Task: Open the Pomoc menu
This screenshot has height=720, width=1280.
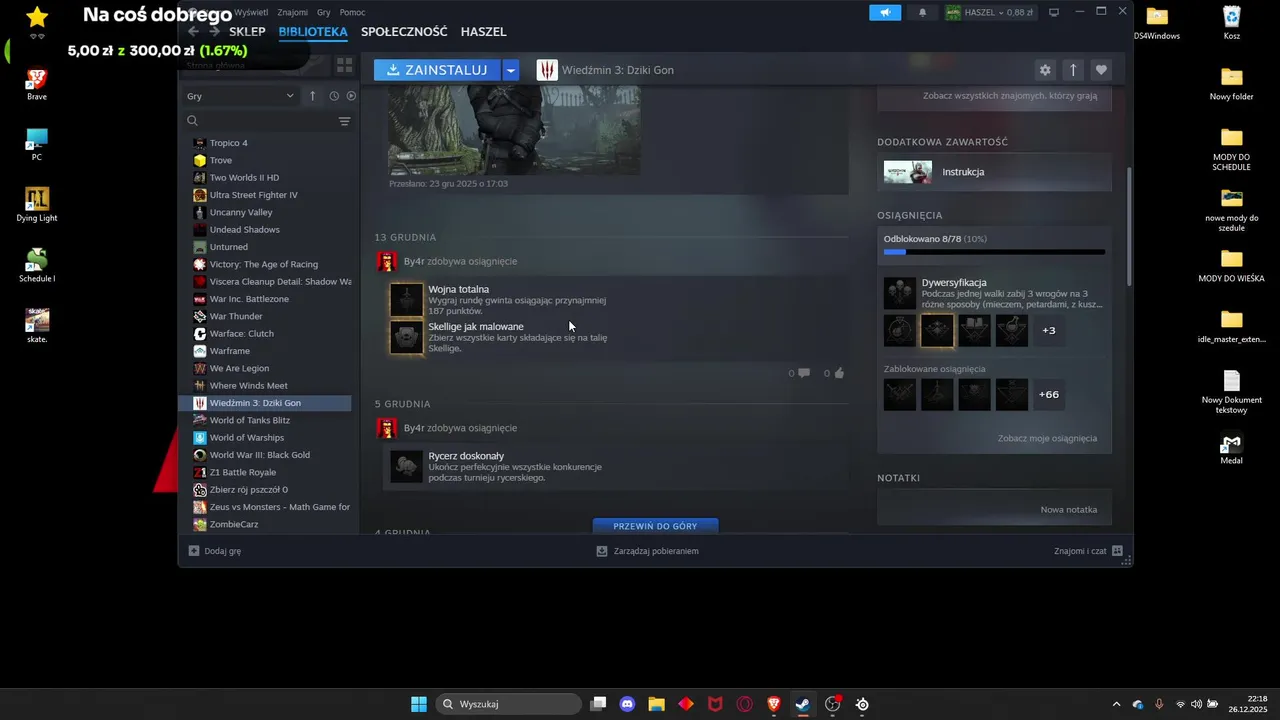Action: click(x=352, y=12)
